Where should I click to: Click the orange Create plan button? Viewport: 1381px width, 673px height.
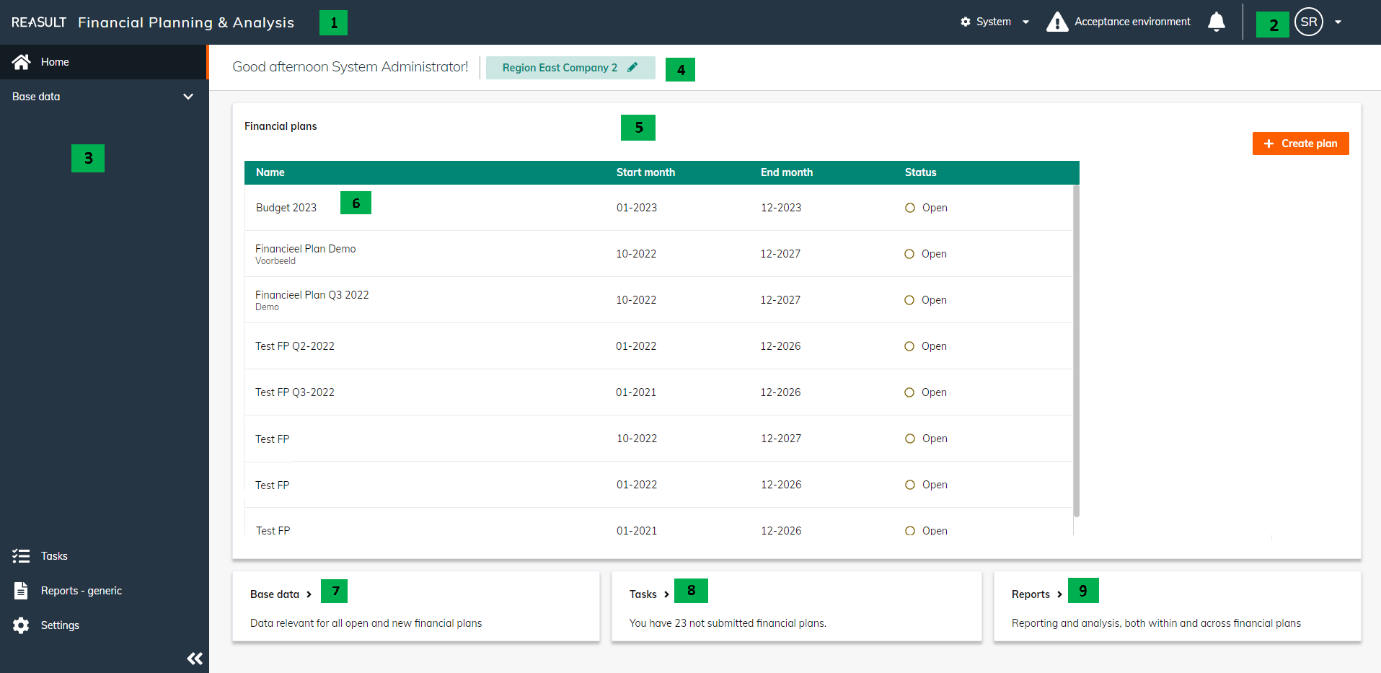click(x=1300, y=143)
